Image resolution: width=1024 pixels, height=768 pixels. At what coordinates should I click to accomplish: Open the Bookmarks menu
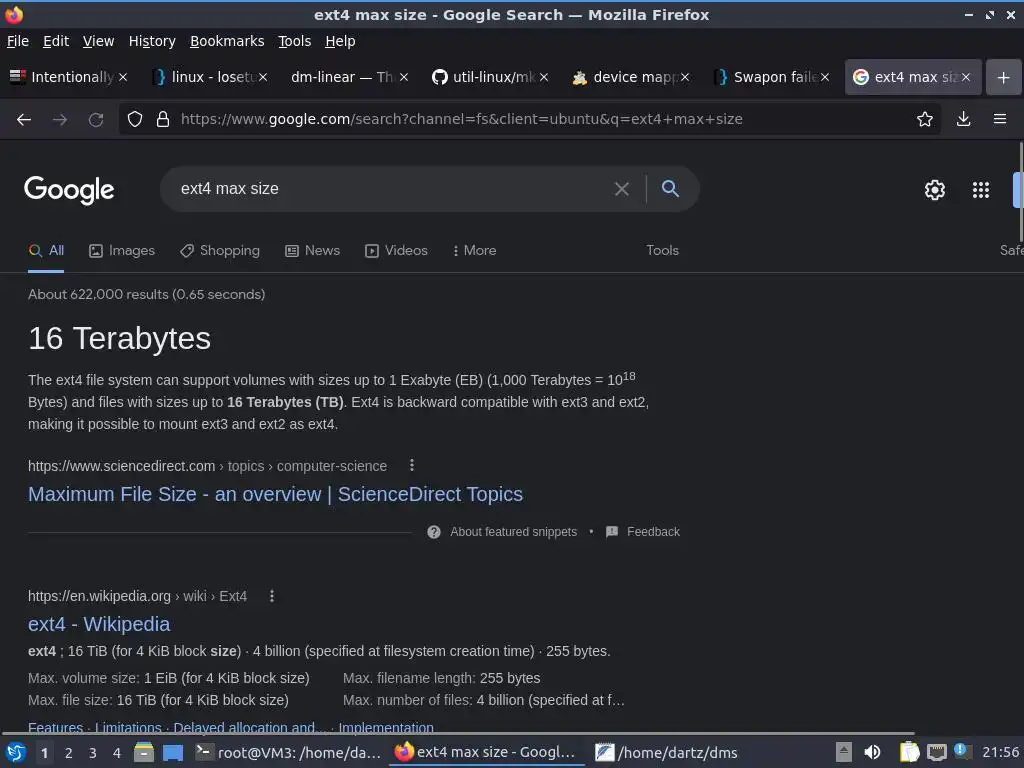[227, 41]
